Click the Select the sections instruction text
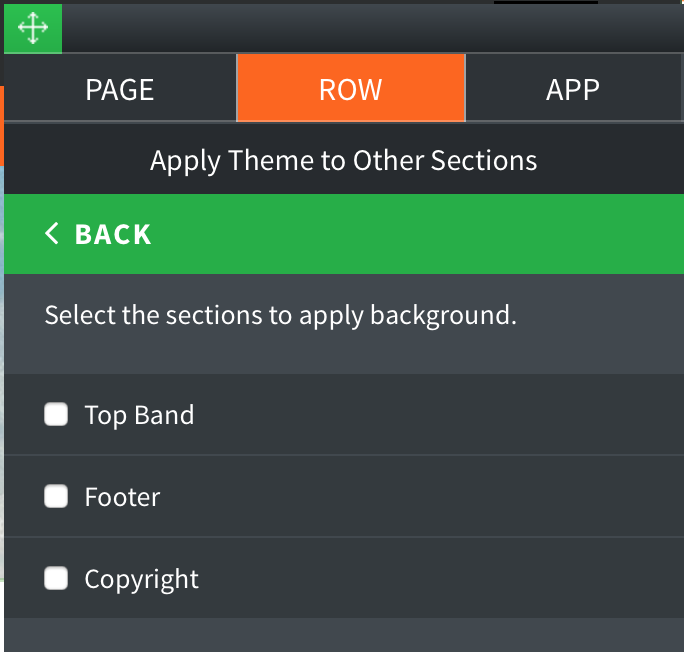This screenshot has height=652, width=684. (280, 315)
